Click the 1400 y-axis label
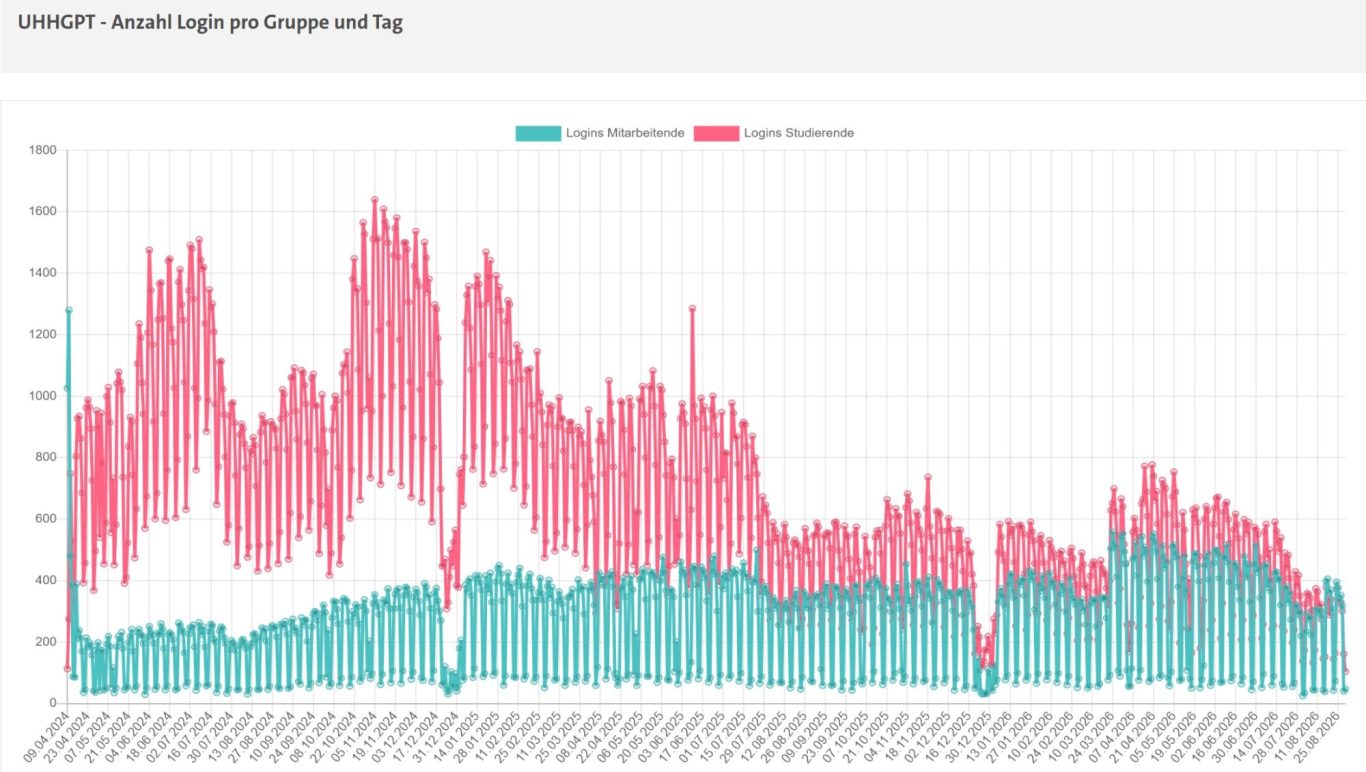Image resolution: width=1366 pixels, height=772 pixels. pyautogui.click(x=43, y=273)
